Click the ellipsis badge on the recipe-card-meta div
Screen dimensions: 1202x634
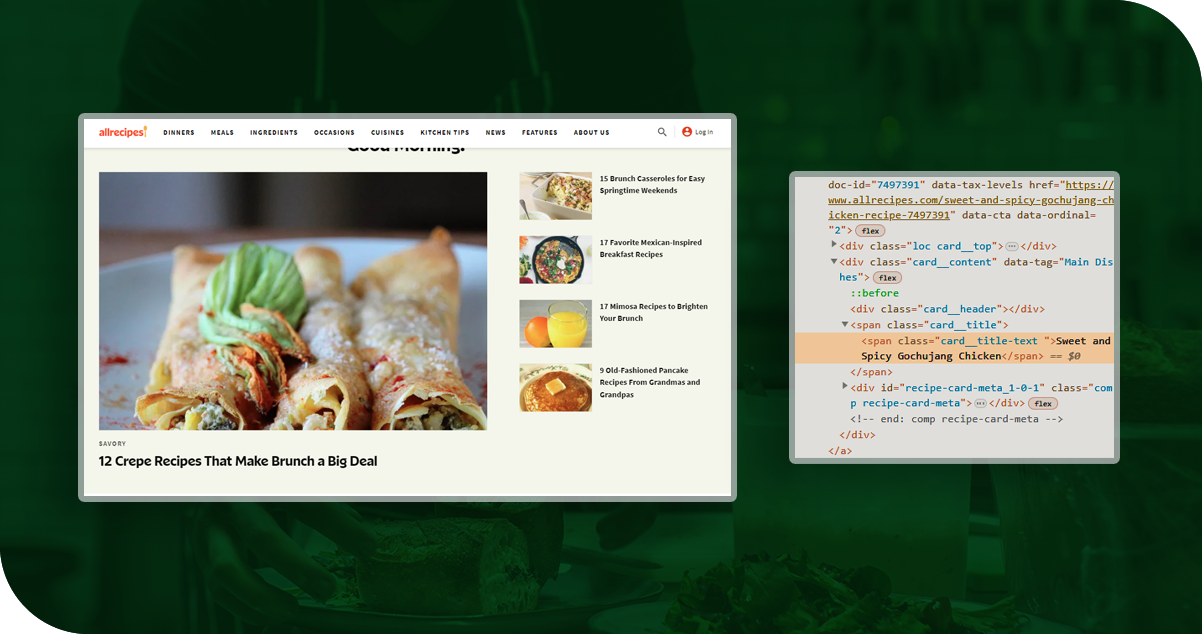click(980, 403)
